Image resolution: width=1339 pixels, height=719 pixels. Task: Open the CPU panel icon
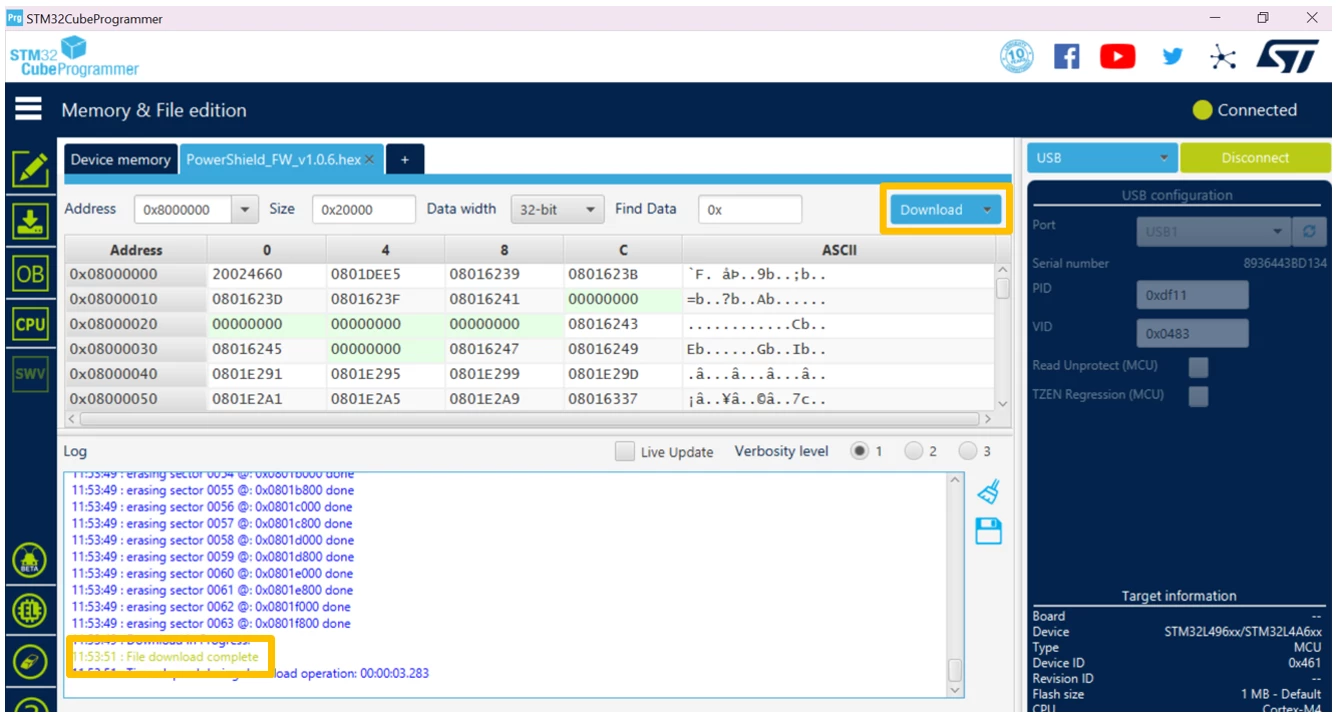[x=30, y=324]
